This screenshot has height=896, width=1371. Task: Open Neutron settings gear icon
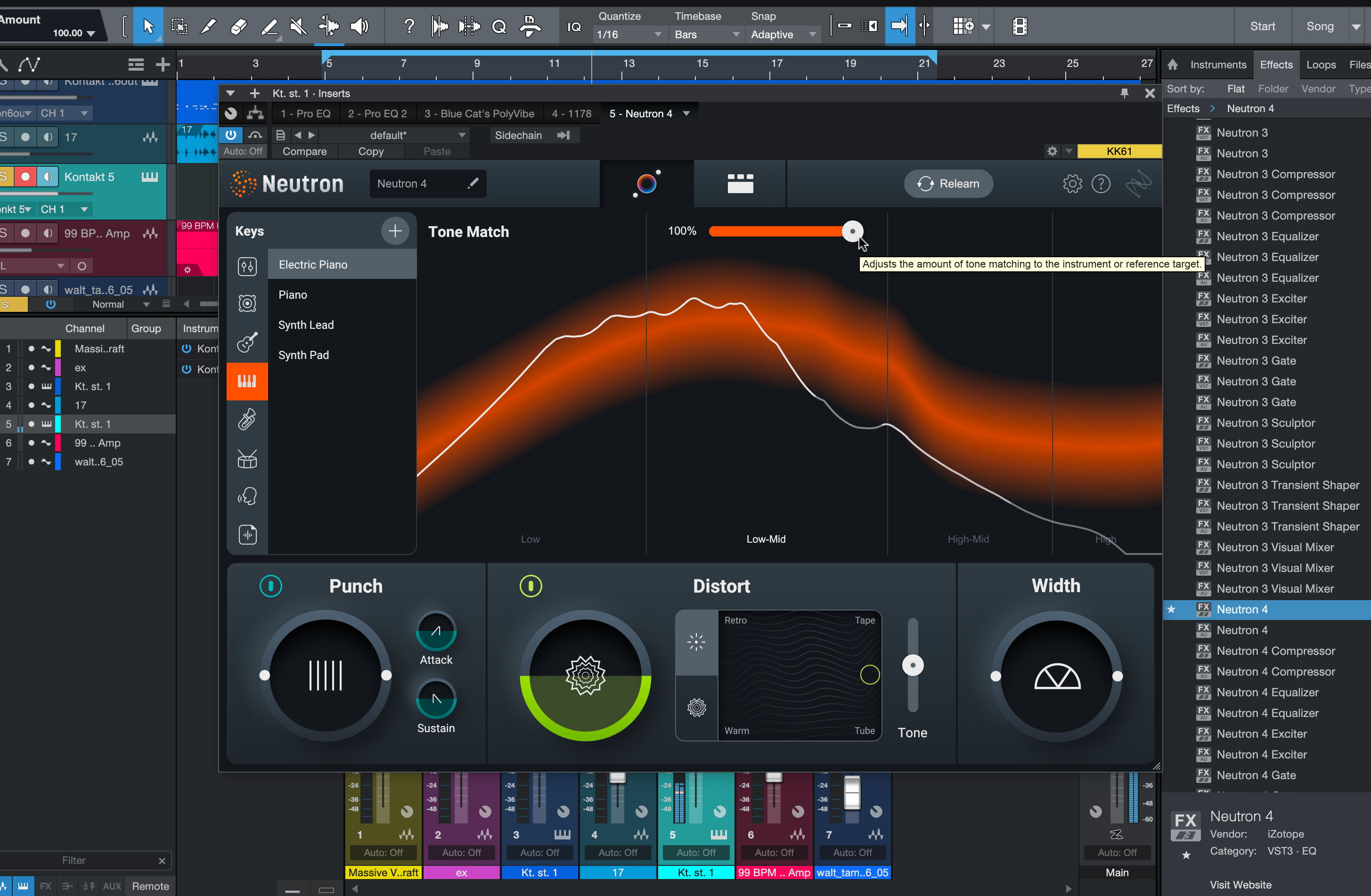tap(1072, 184)
